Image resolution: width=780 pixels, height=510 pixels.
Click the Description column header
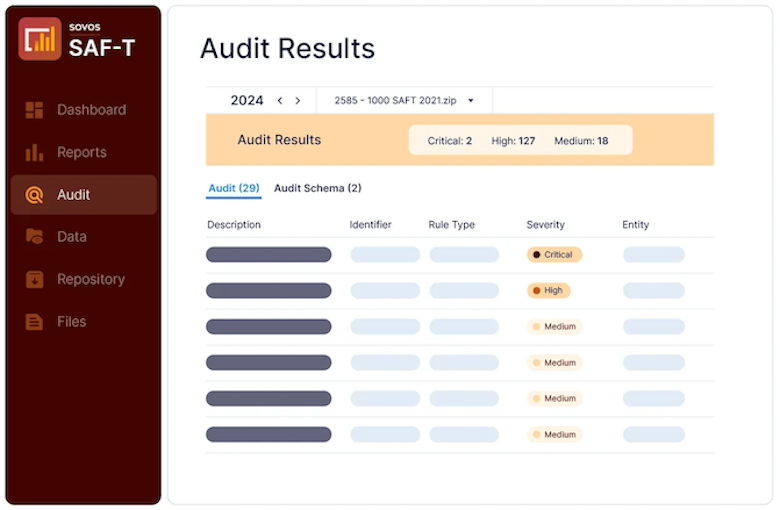coord(234,225)
